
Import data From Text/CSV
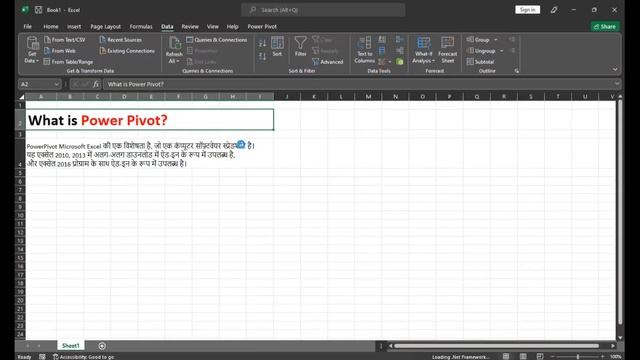[64, 40]
